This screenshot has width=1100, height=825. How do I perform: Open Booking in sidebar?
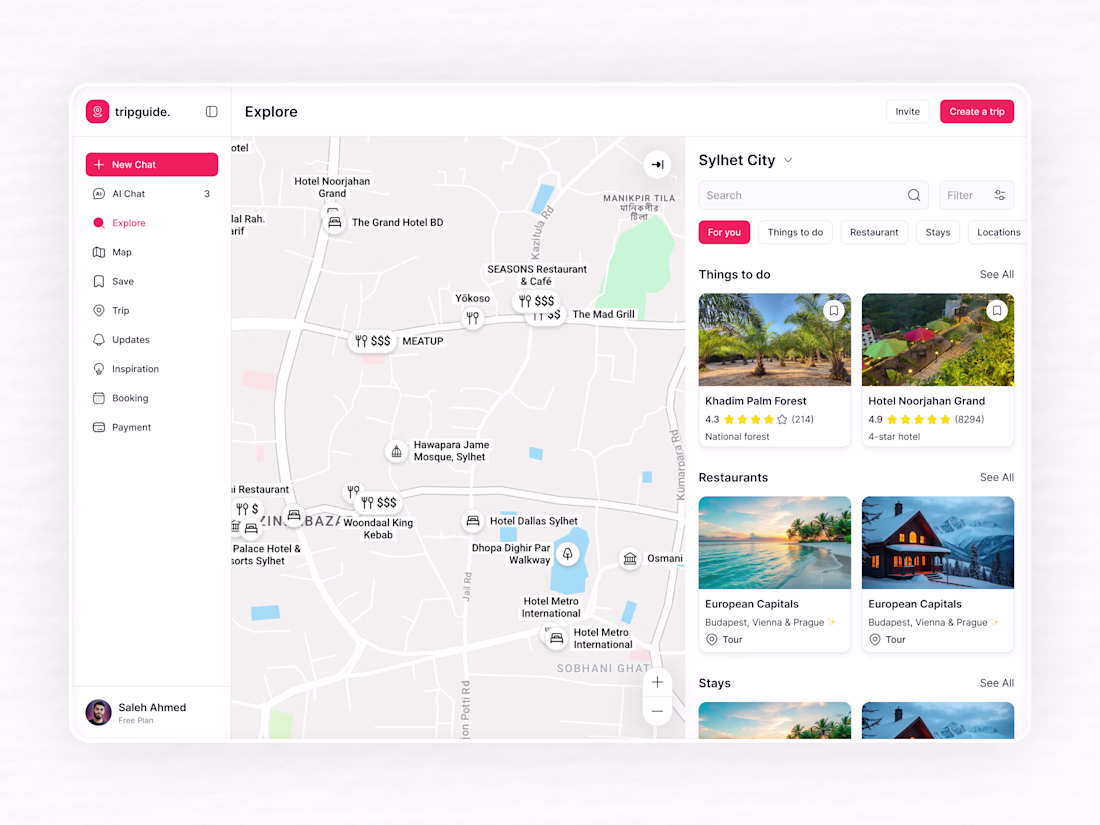point(152,398)
